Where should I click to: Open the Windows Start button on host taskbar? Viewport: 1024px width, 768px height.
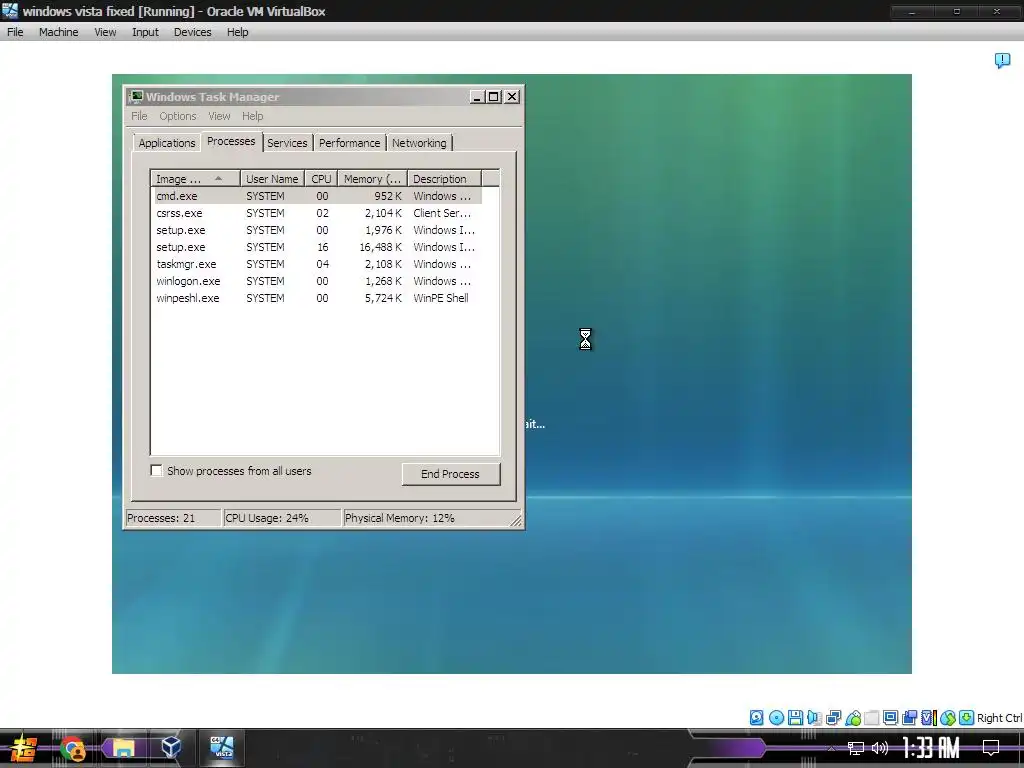click(x=23, y=748)
